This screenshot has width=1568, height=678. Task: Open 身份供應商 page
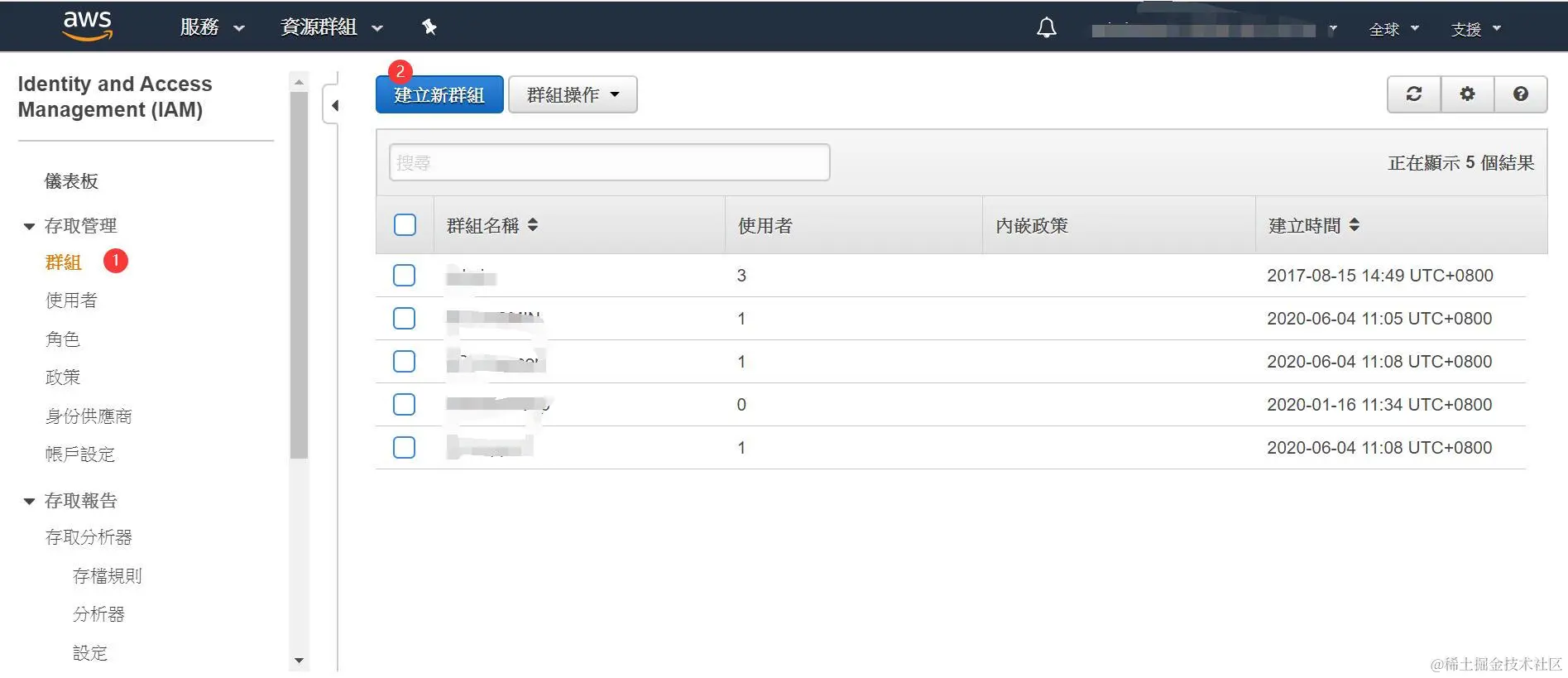(x=89, y=416)
